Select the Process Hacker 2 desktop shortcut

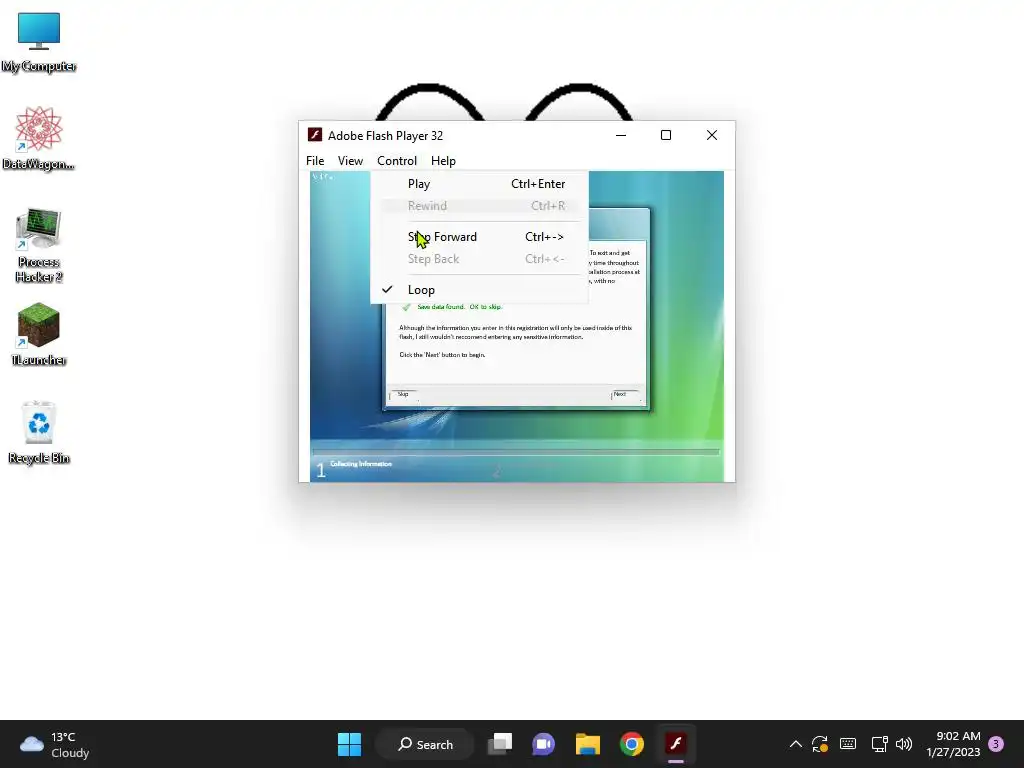click(39, 245)
